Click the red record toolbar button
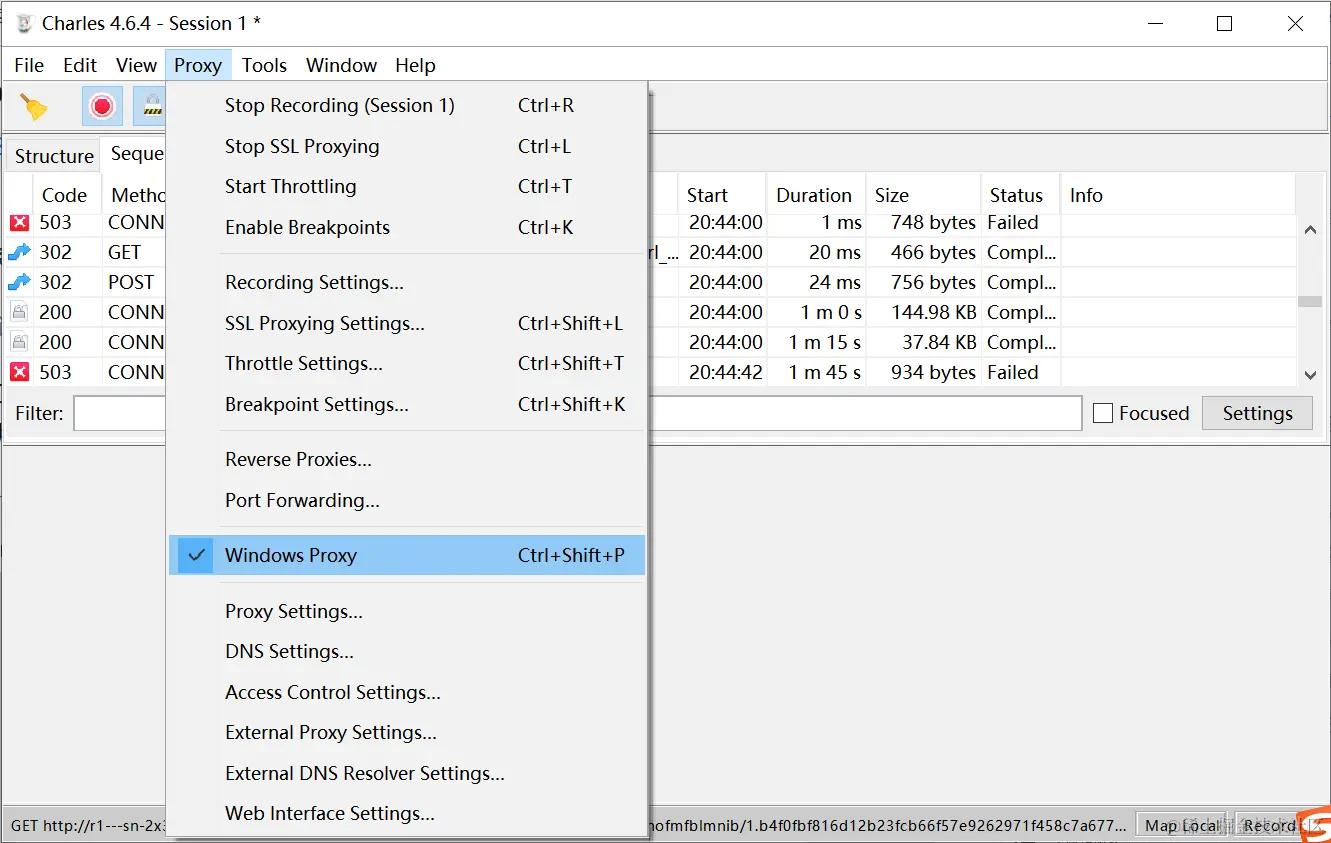 [x=102, y=106]
